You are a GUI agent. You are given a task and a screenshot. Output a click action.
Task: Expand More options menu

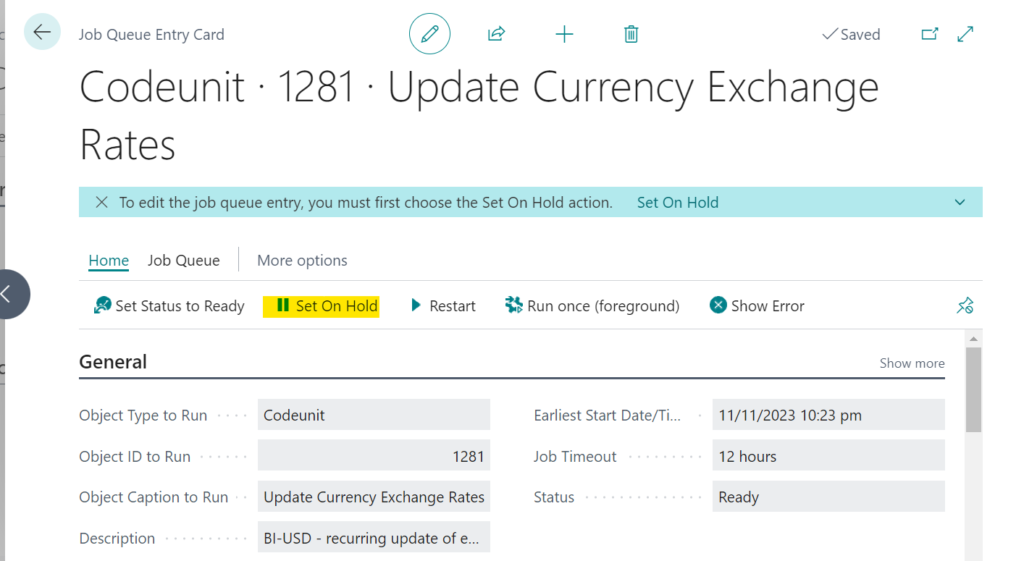click(302, 260)
